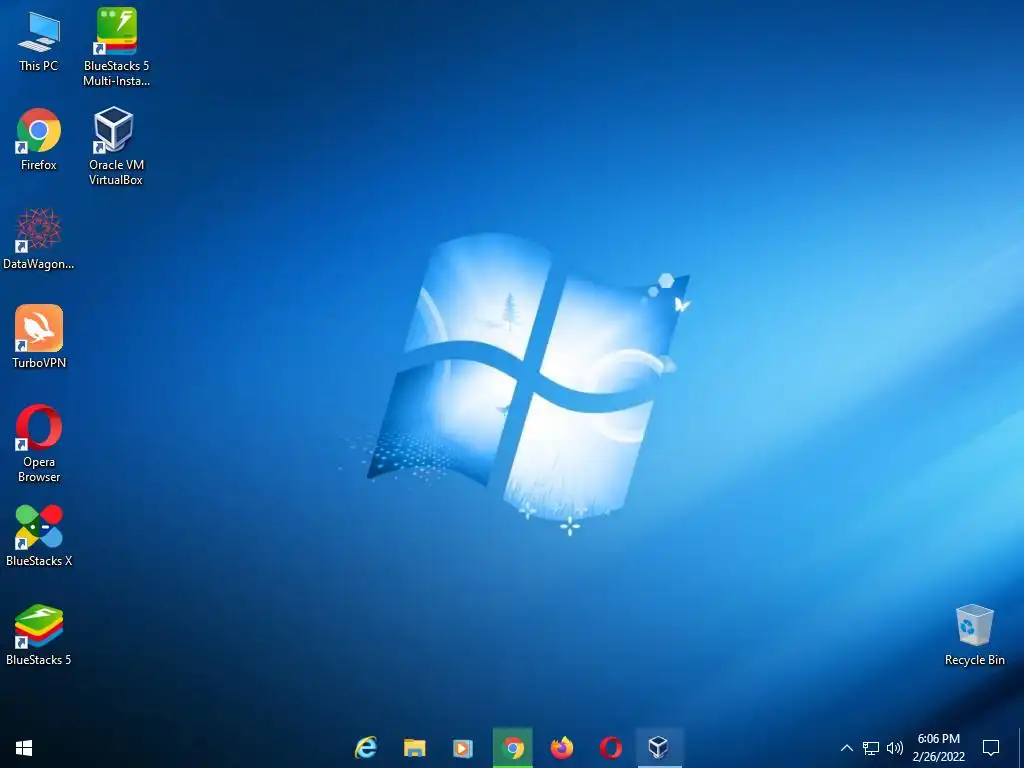
Task: Open the This PC desktop icon
Action: tap(39, 42)
